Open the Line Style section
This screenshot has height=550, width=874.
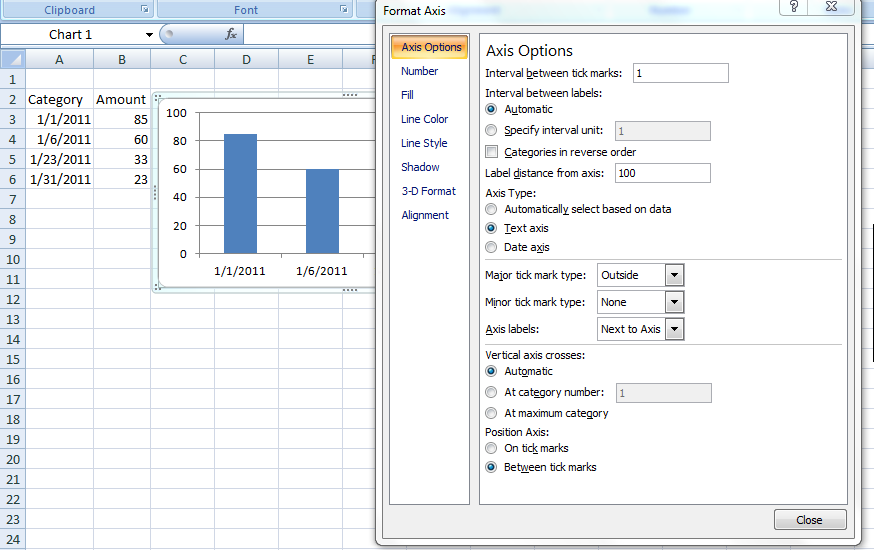pos(424,143)
